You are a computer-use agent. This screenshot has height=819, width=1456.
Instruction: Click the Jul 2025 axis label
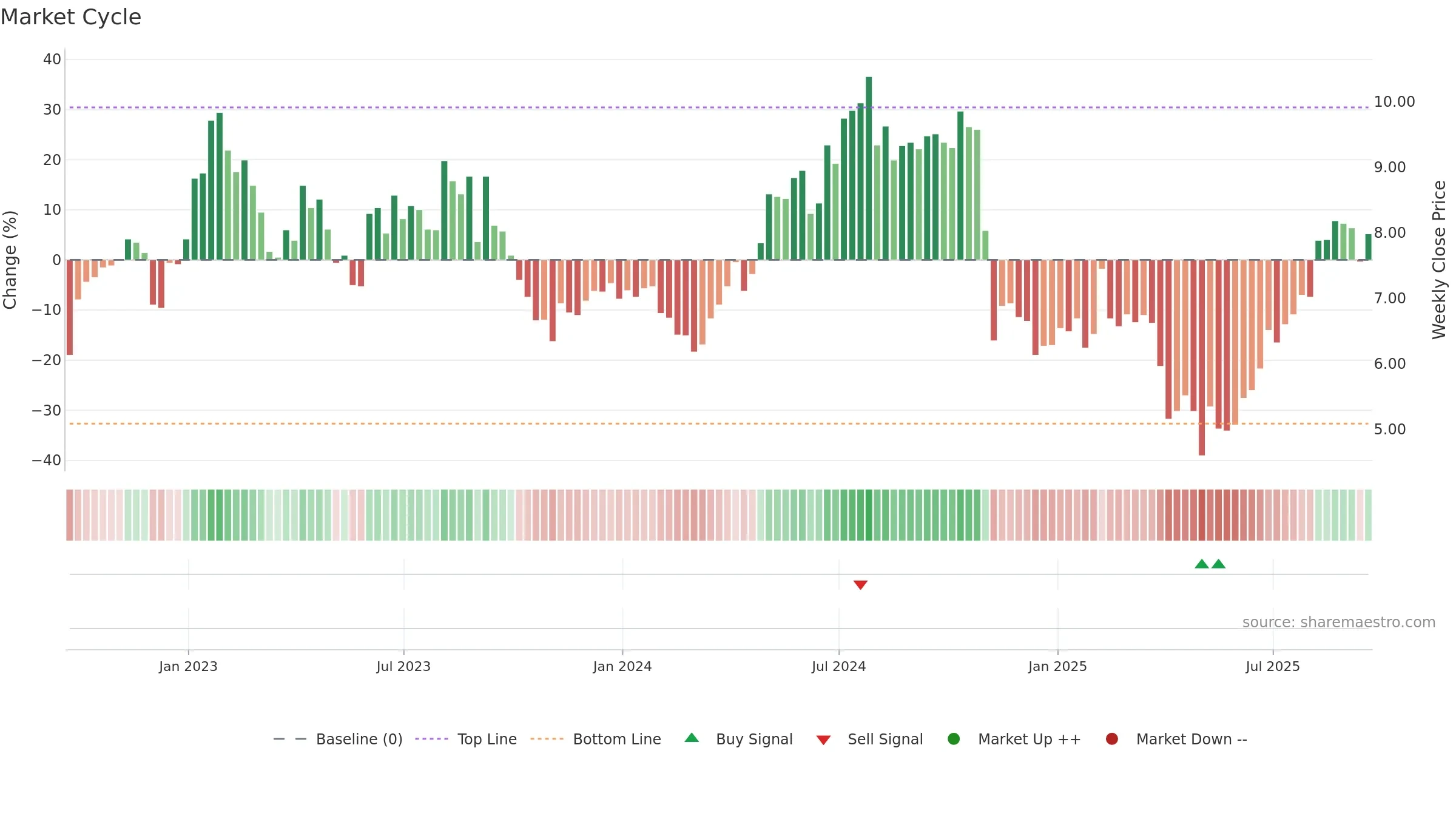pyautogui.click(x=1273, y=666)
